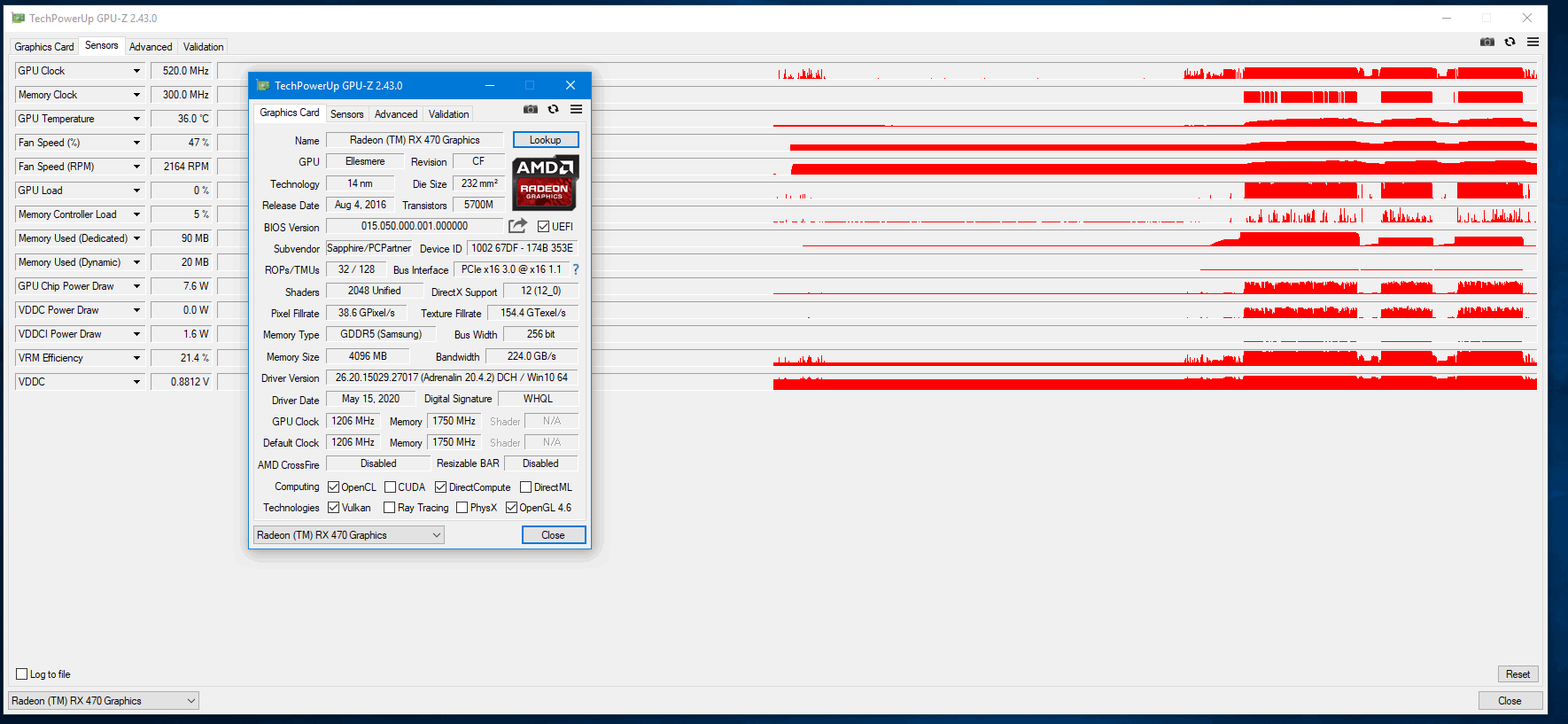Click the GPU-Z app icon in the front window title bar
Screen dimensions: 1568x724
point(262,85)
